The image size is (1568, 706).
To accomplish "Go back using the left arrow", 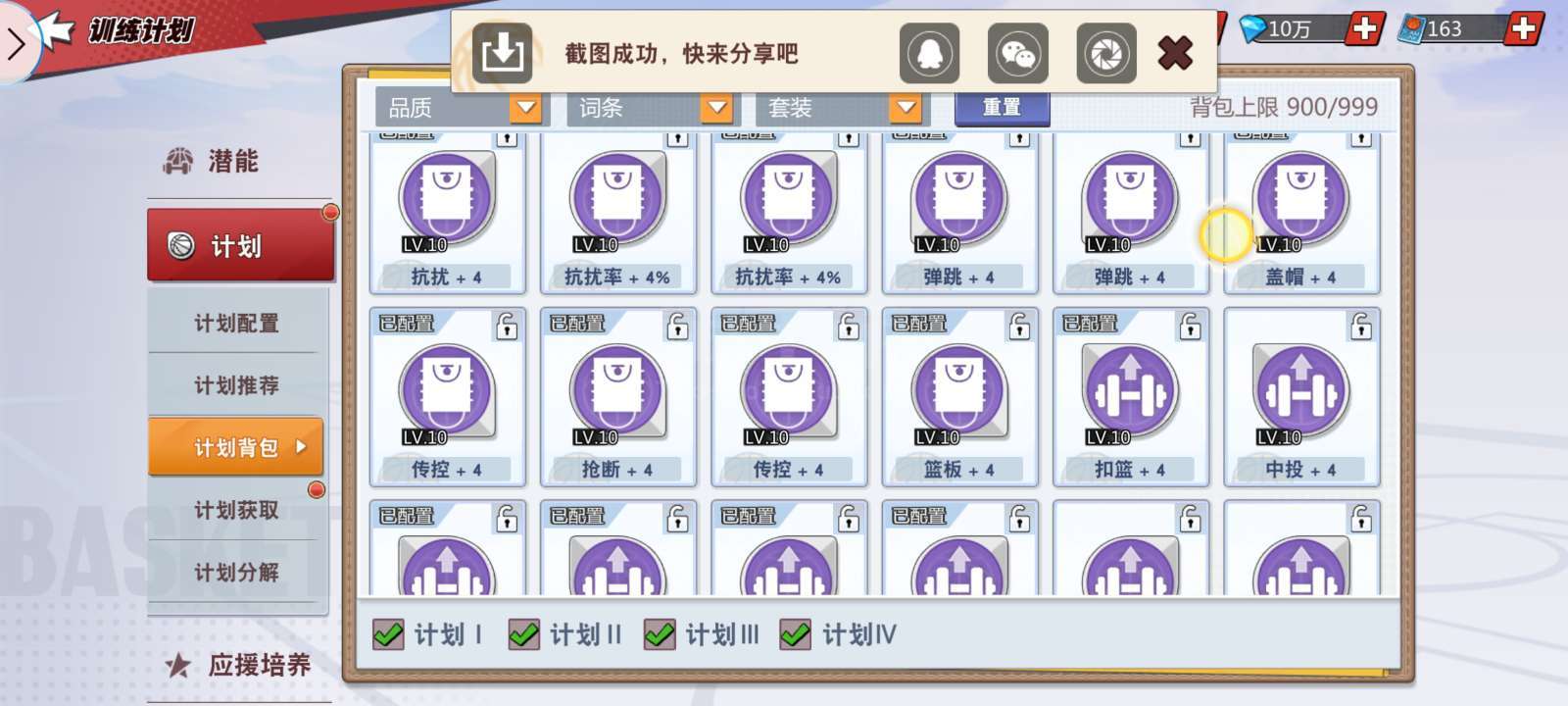I will (x=16, y=43).
